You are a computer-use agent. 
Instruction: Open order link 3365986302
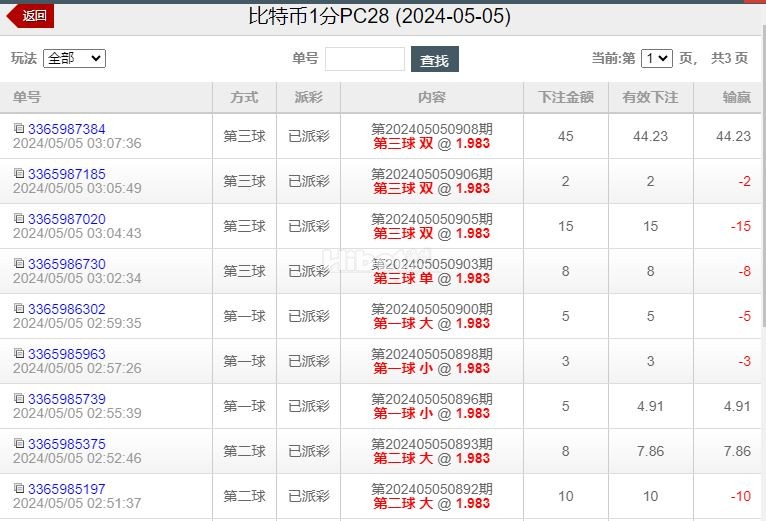tap(66, 309)
